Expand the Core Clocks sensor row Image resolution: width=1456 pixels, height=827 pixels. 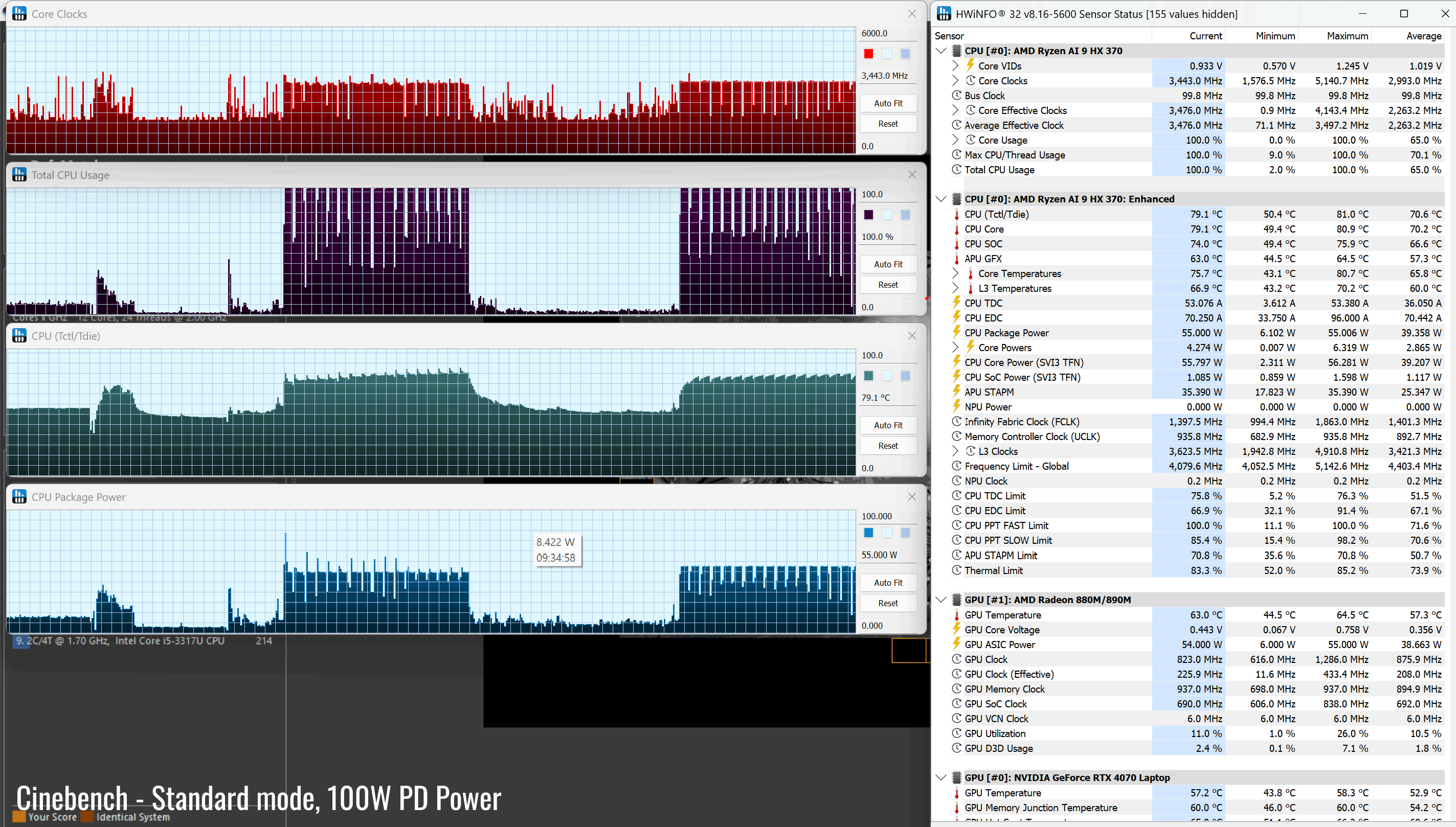[955, 81]
